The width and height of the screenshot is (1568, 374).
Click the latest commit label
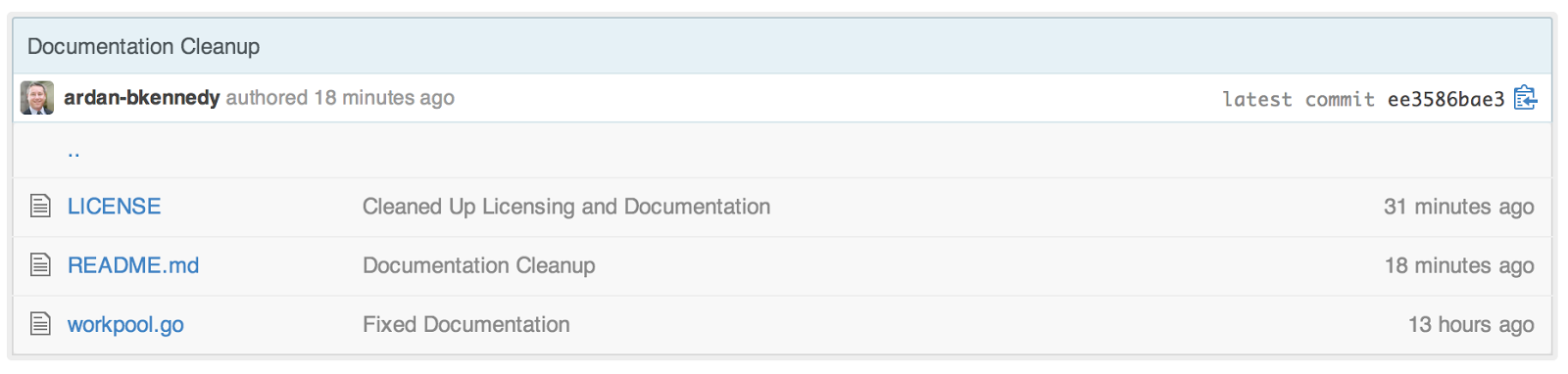pos(1298,99)
